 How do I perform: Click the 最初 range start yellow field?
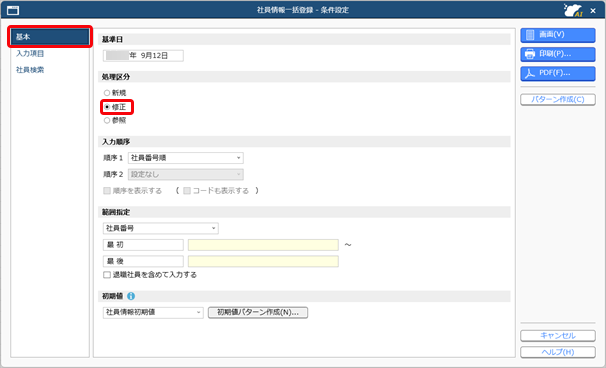(x=263, y=245)
